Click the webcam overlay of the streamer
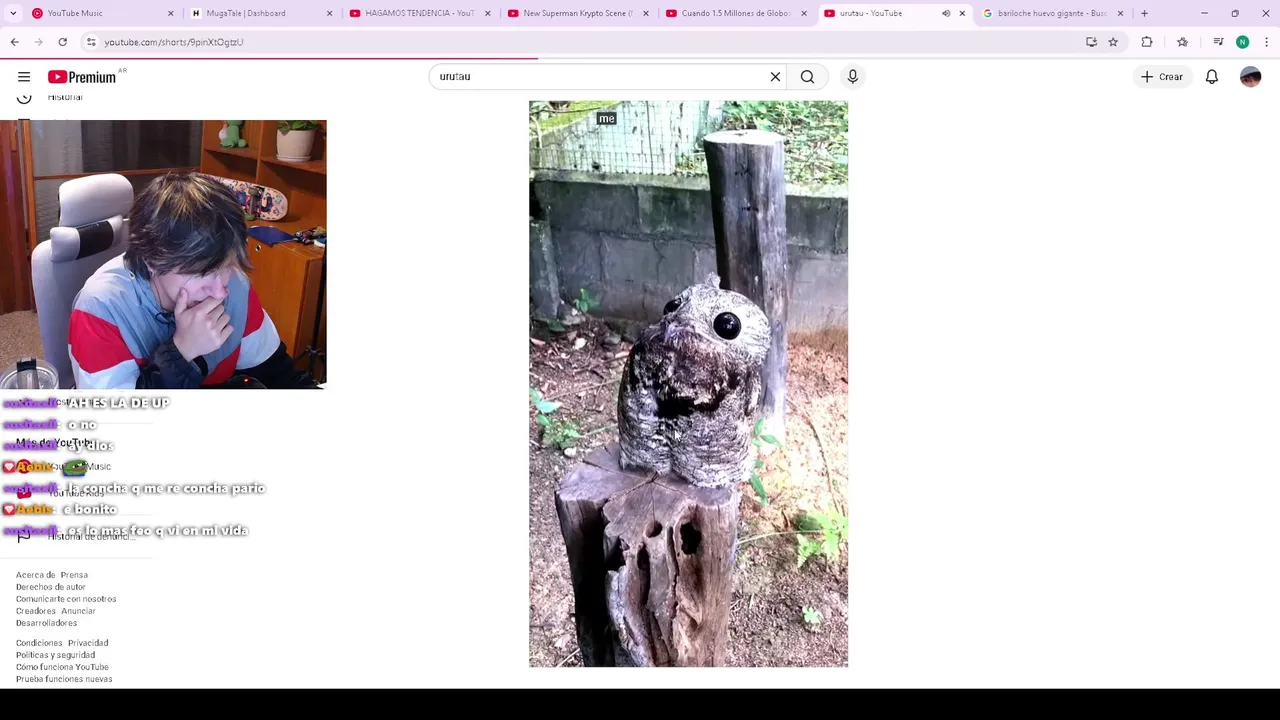 [163, 254]
